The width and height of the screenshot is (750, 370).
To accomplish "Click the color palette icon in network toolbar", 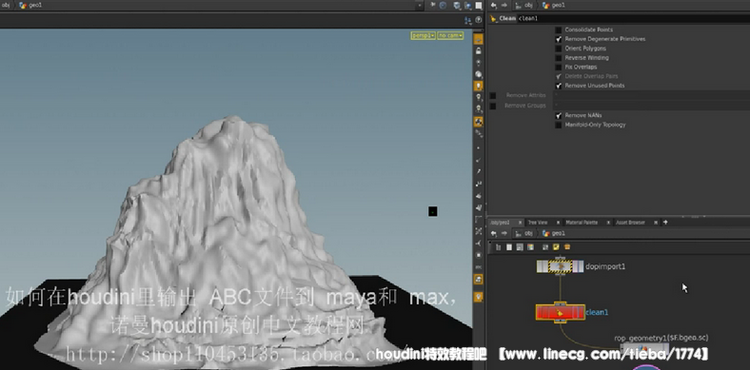I will pos(530,247).
